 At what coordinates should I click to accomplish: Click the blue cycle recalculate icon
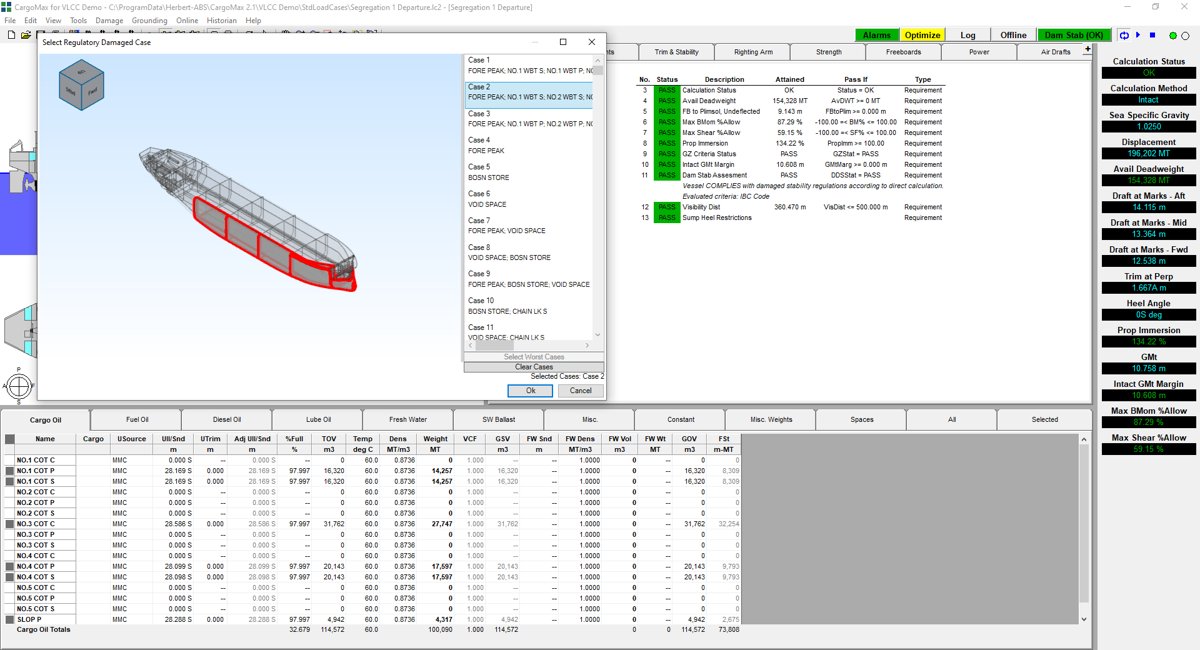tap(1124, 35)
